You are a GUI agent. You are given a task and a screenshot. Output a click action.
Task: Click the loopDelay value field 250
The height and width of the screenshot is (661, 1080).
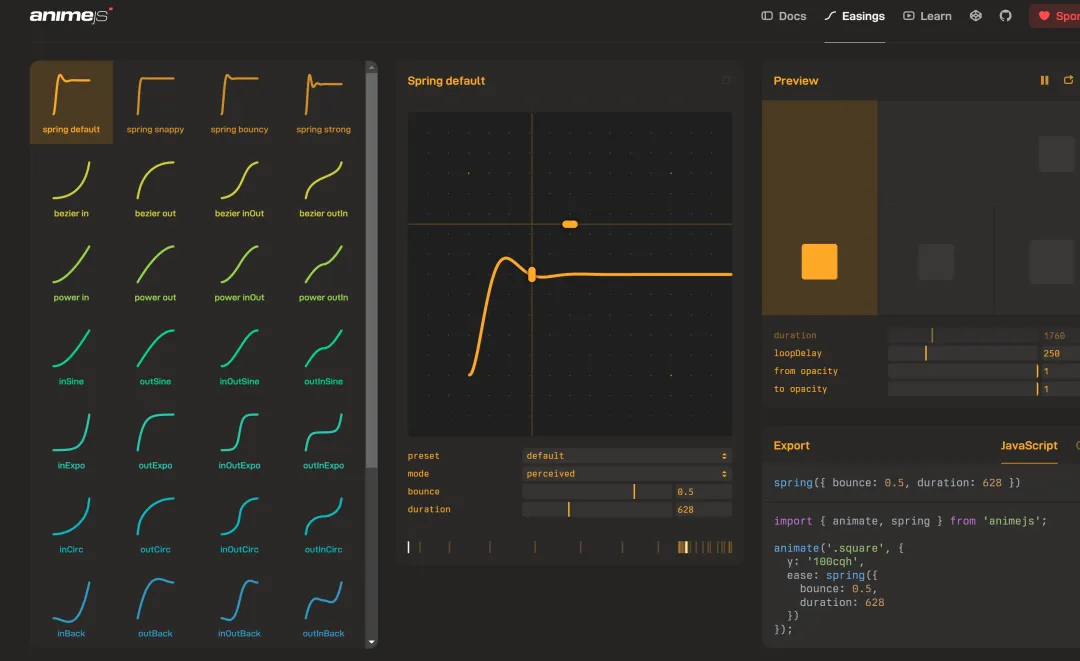(1059, 353)
